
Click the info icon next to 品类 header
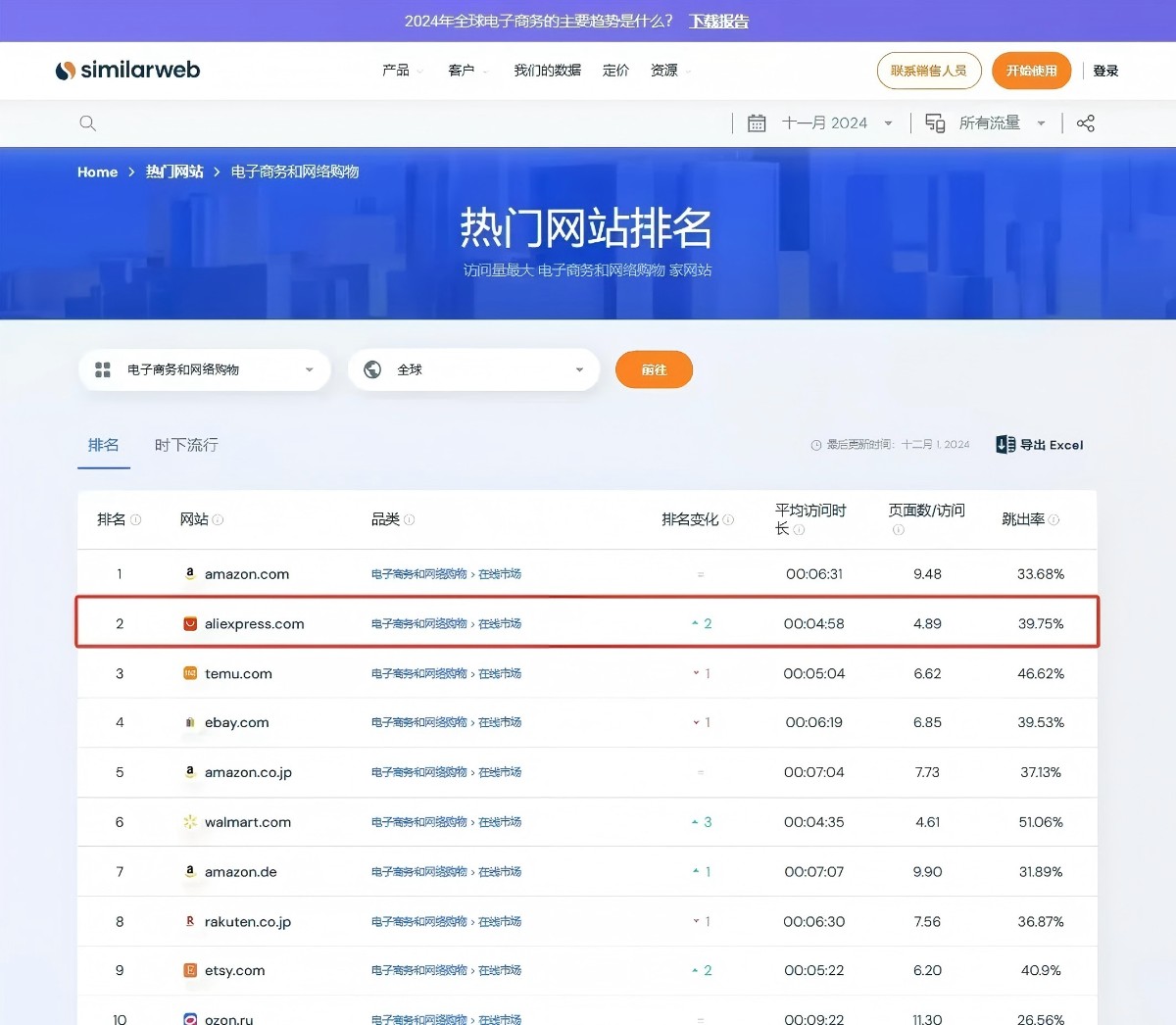click(410, 519)
